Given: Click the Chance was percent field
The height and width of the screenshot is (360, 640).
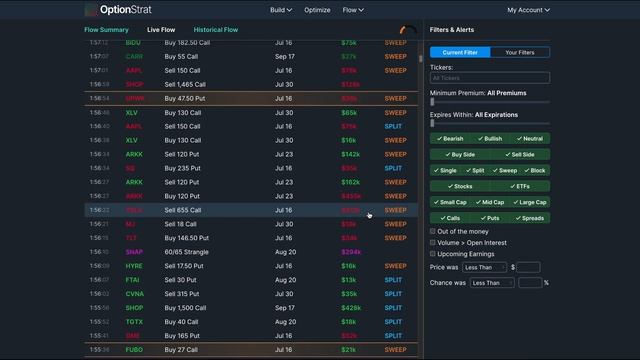Looking at the screenshot, I should pos(530,283).
